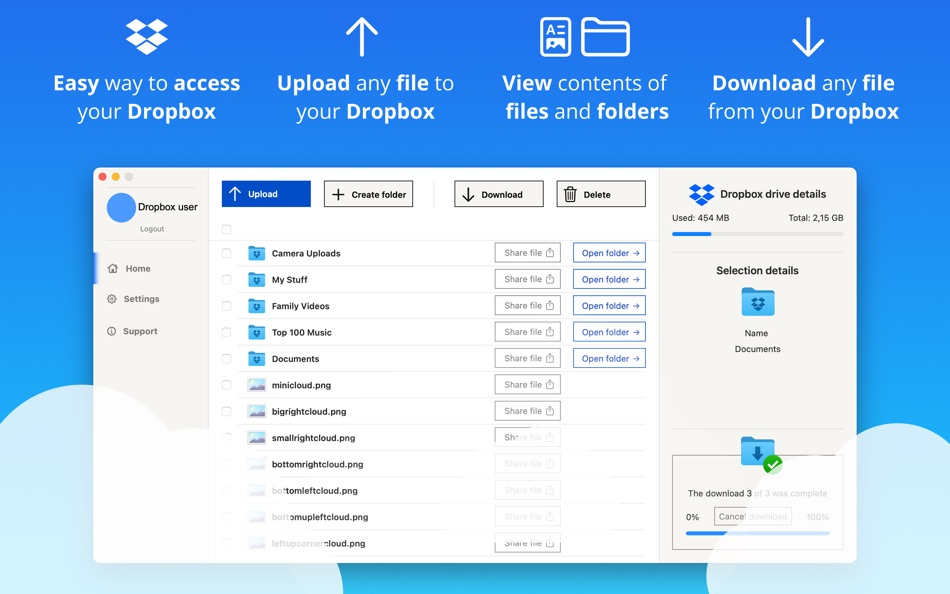Check the My Stuff checkbox
The width and height of the screenshot is (950, 594).
click(x=227, y=279)
